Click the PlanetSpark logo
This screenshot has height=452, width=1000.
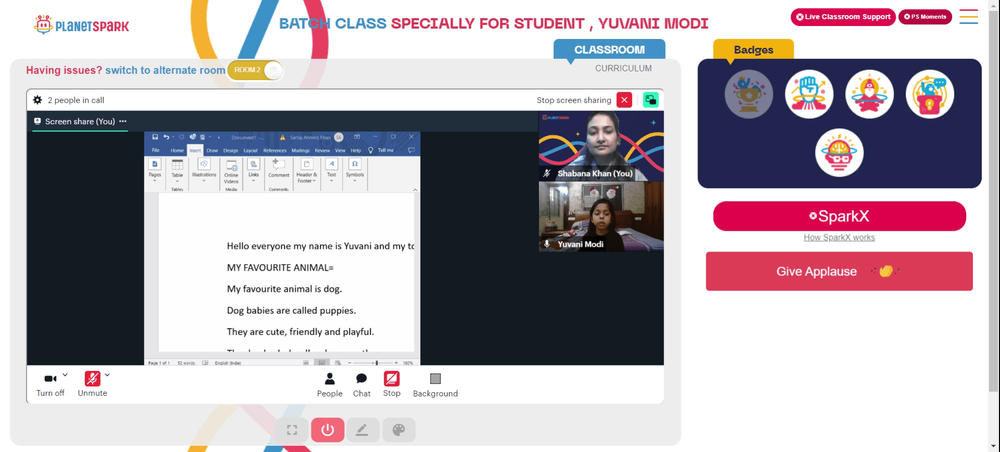(82, 26)
